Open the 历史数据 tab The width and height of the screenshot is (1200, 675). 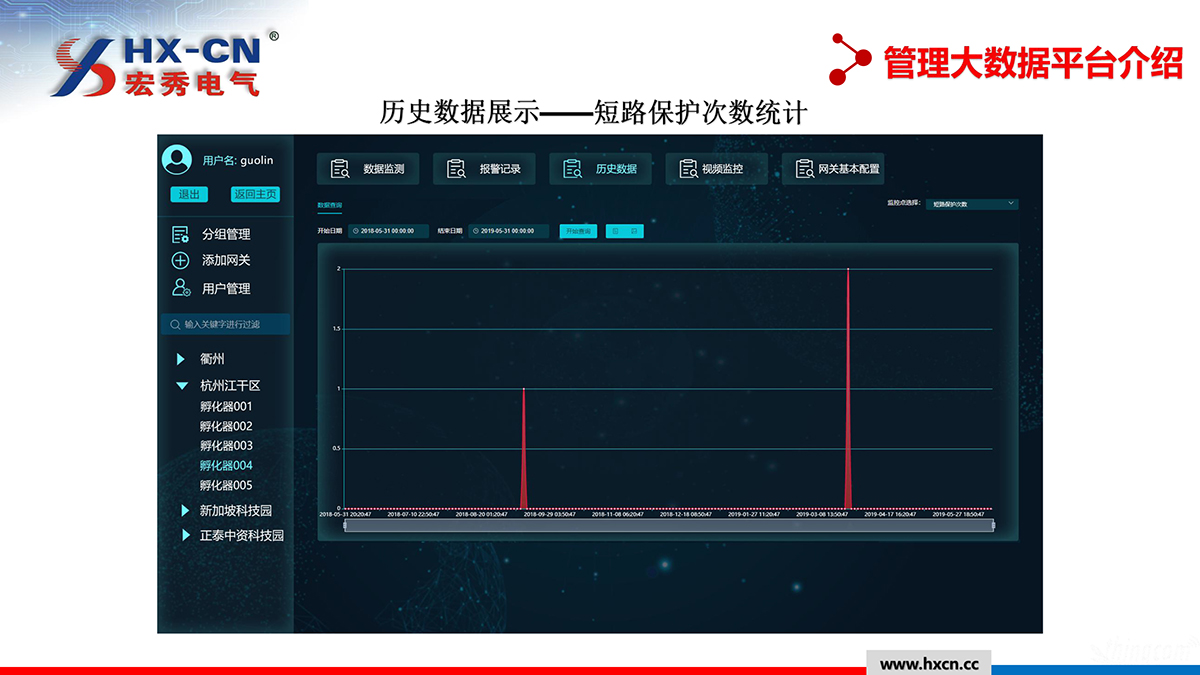tap(600, 169)
